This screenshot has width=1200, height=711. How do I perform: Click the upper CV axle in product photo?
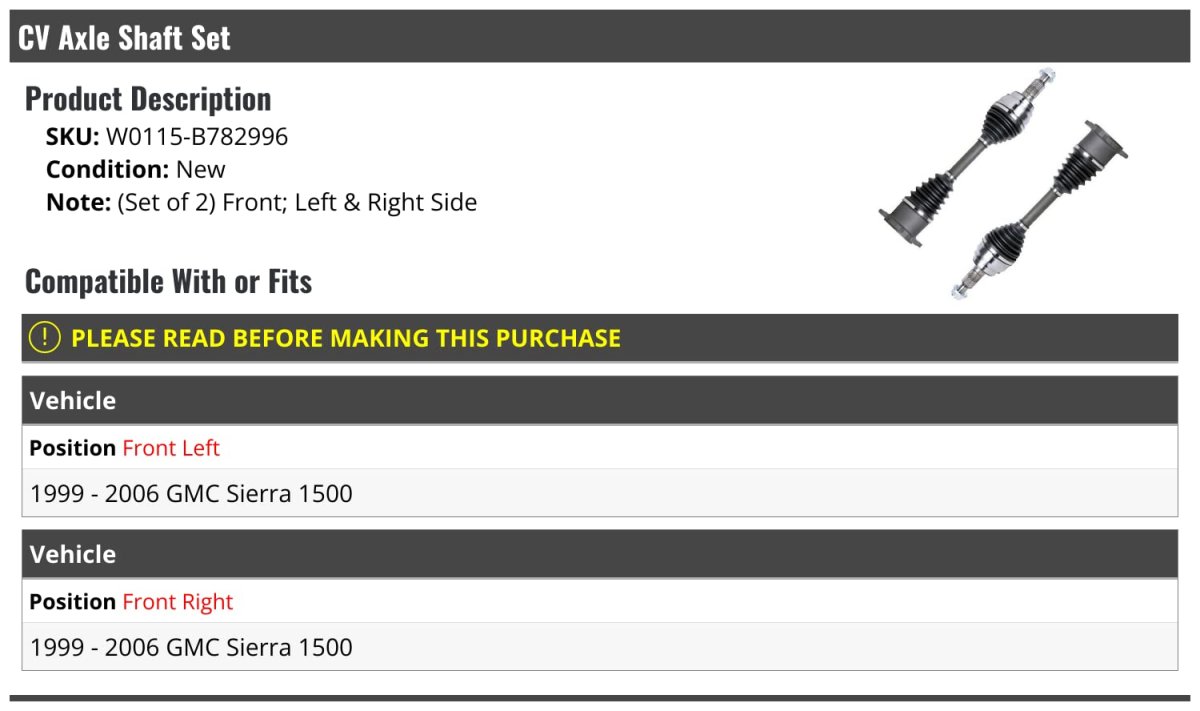(x=967, y=158)
